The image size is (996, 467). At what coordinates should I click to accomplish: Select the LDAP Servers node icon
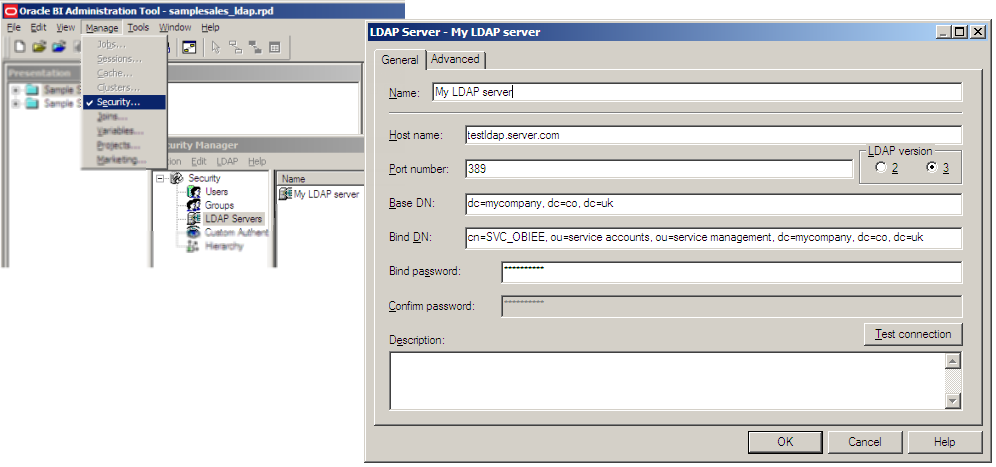point(193,218)
